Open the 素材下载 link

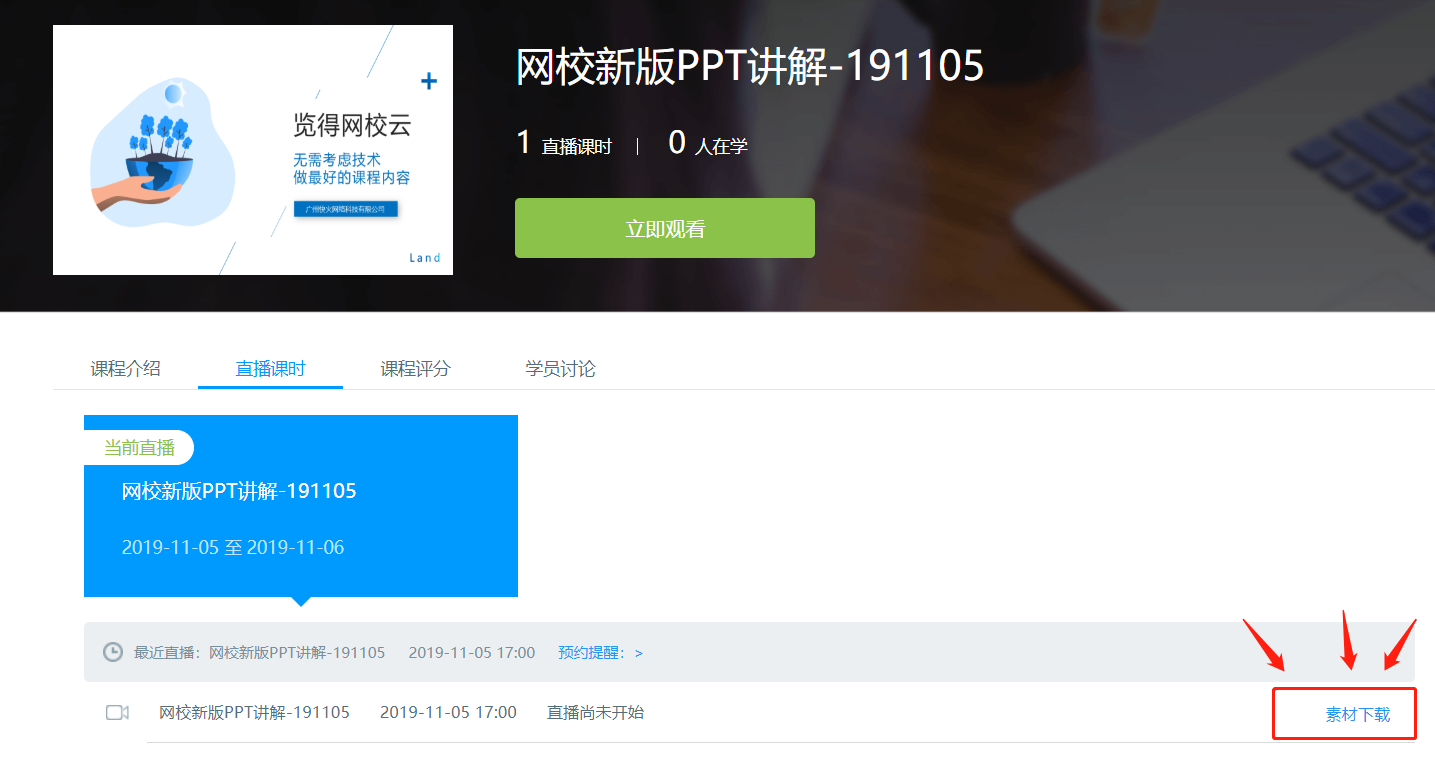pos(1357,714)
